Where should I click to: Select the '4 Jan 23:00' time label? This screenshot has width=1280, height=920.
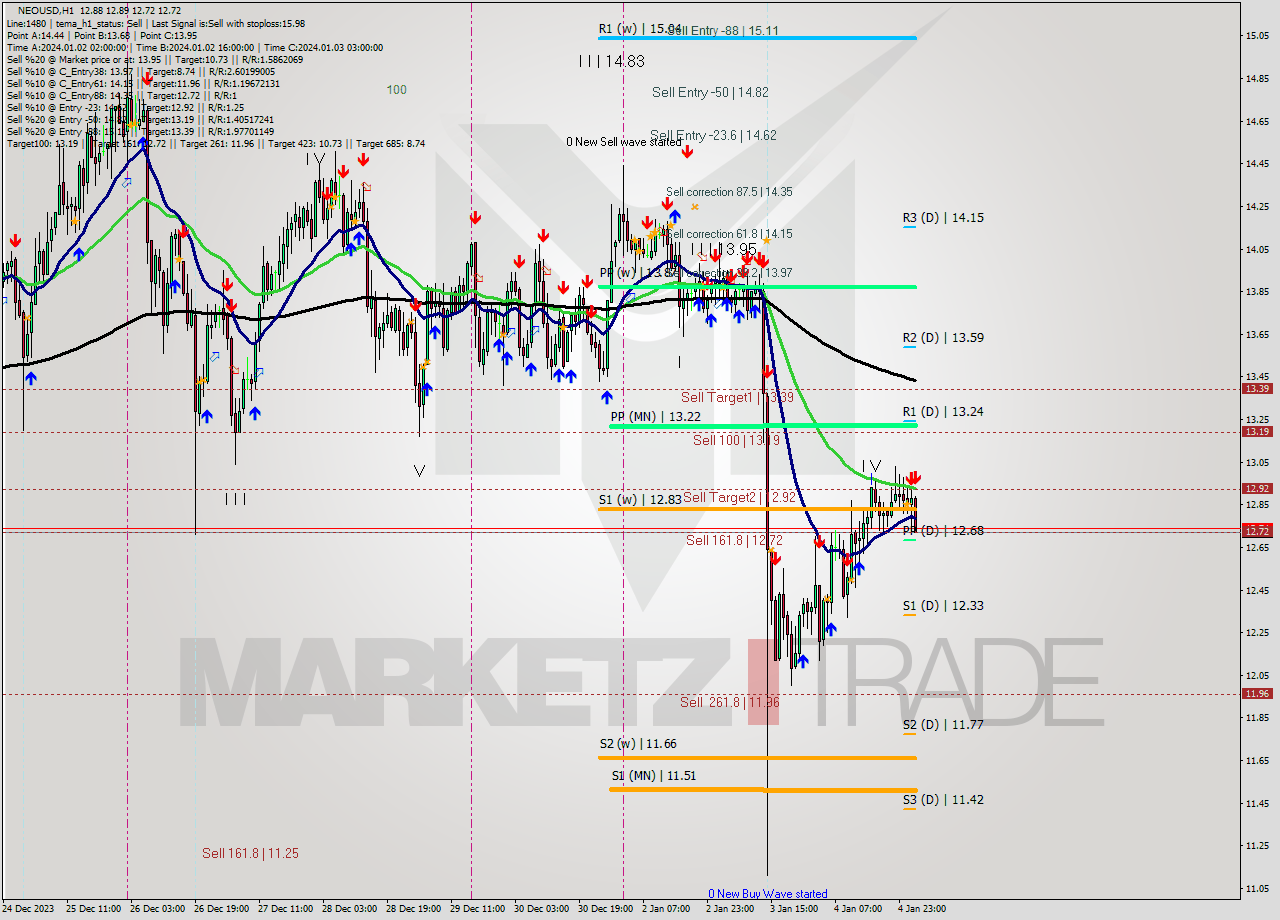(922, 909)
